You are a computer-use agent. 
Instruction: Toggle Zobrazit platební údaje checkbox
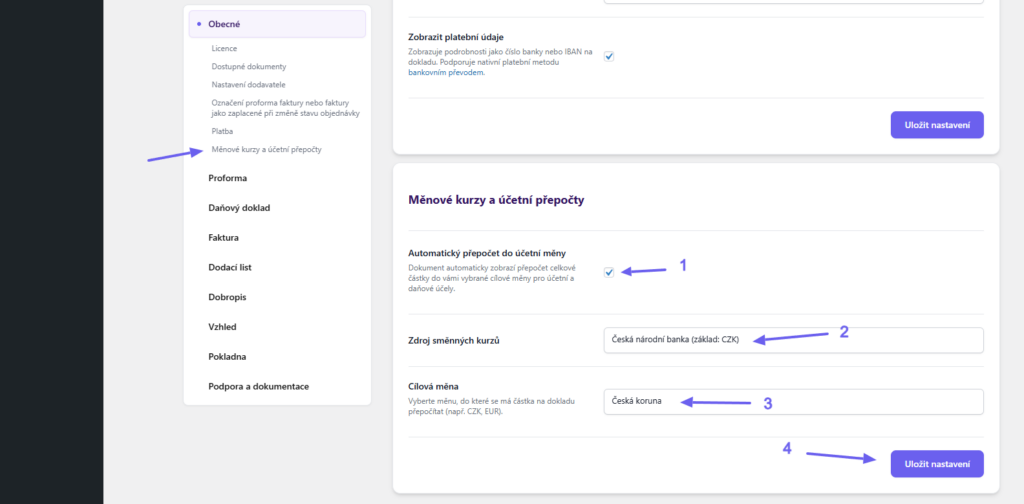click(x=609, y=56)
